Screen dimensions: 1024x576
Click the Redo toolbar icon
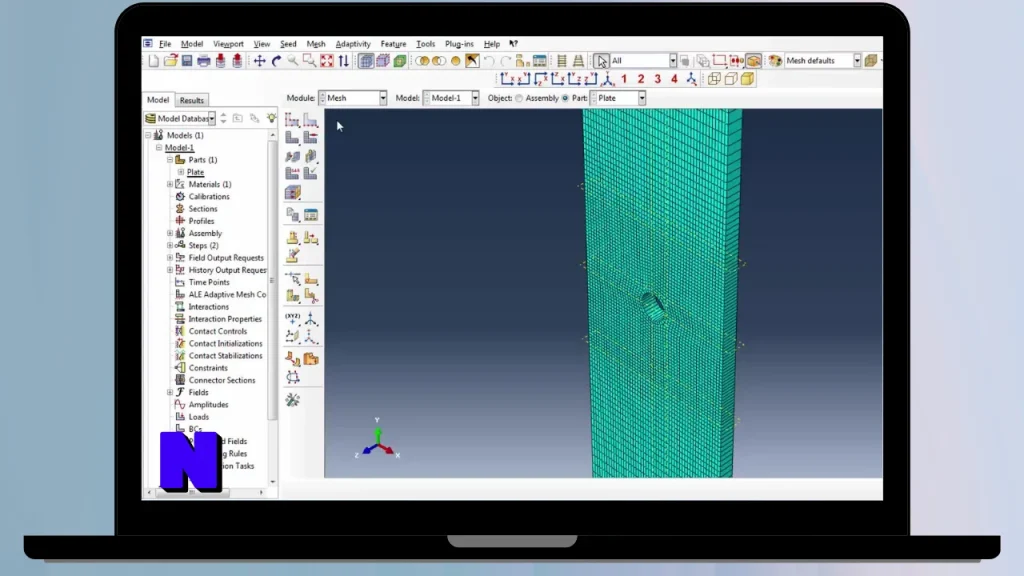pyautogui.click(x=505, y=61)
